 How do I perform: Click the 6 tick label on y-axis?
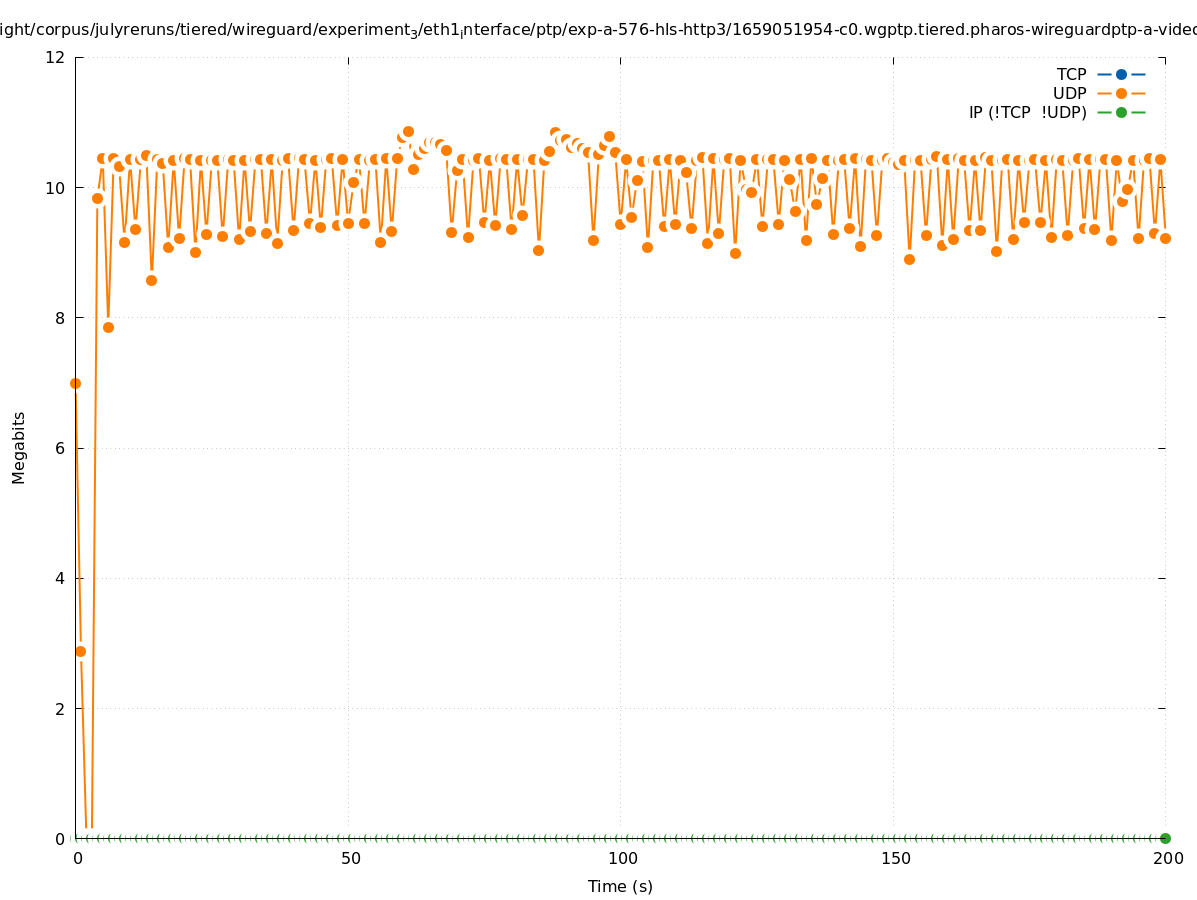click(60, 448)
